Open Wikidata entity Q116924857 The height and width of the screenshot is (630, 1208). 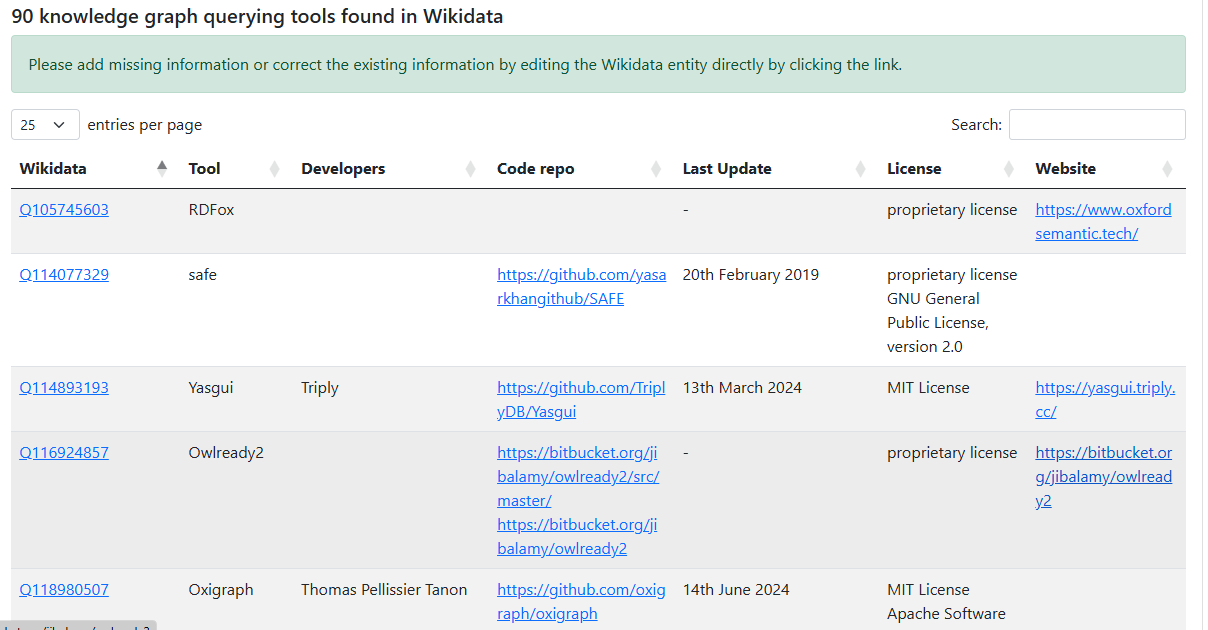click(64, 453)
